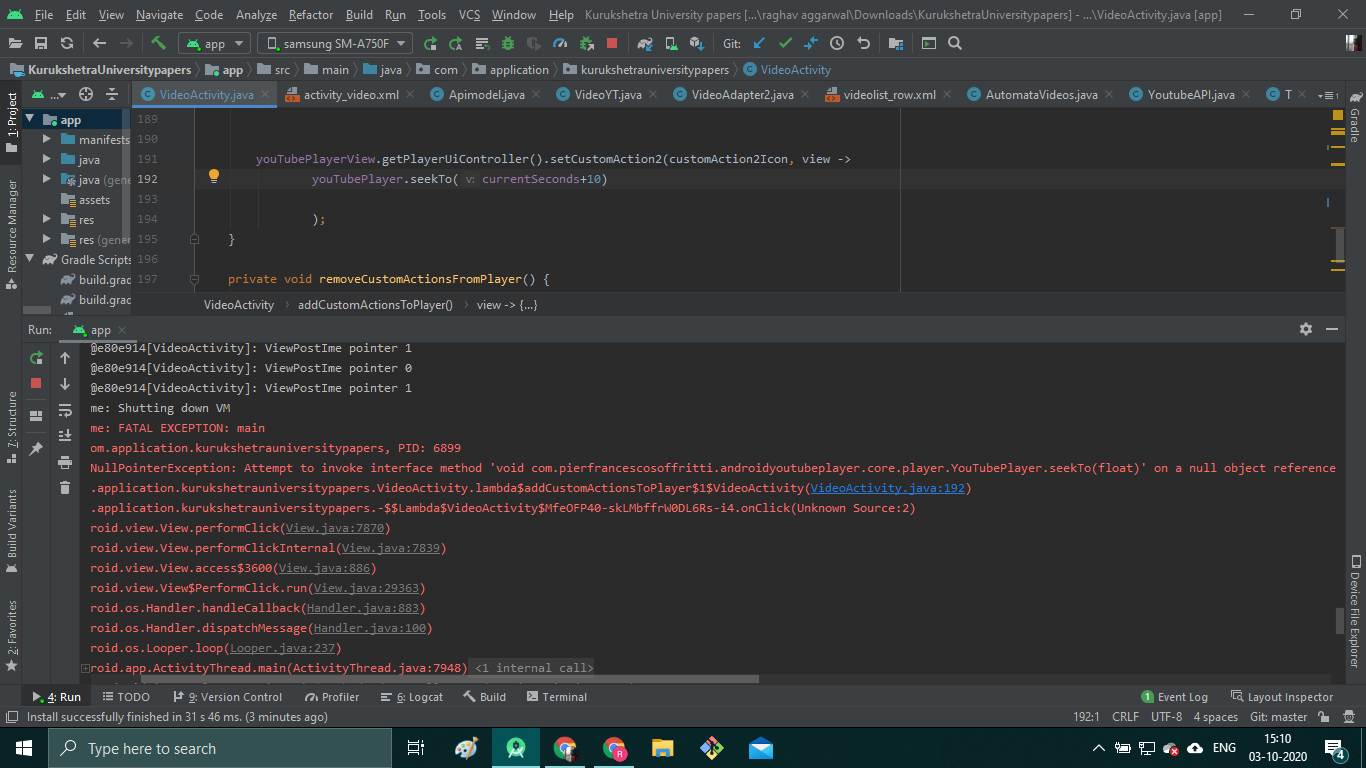Click the Git update project blue arrow
Viewport: 1366px width, 768px height.
coord(759,43)
